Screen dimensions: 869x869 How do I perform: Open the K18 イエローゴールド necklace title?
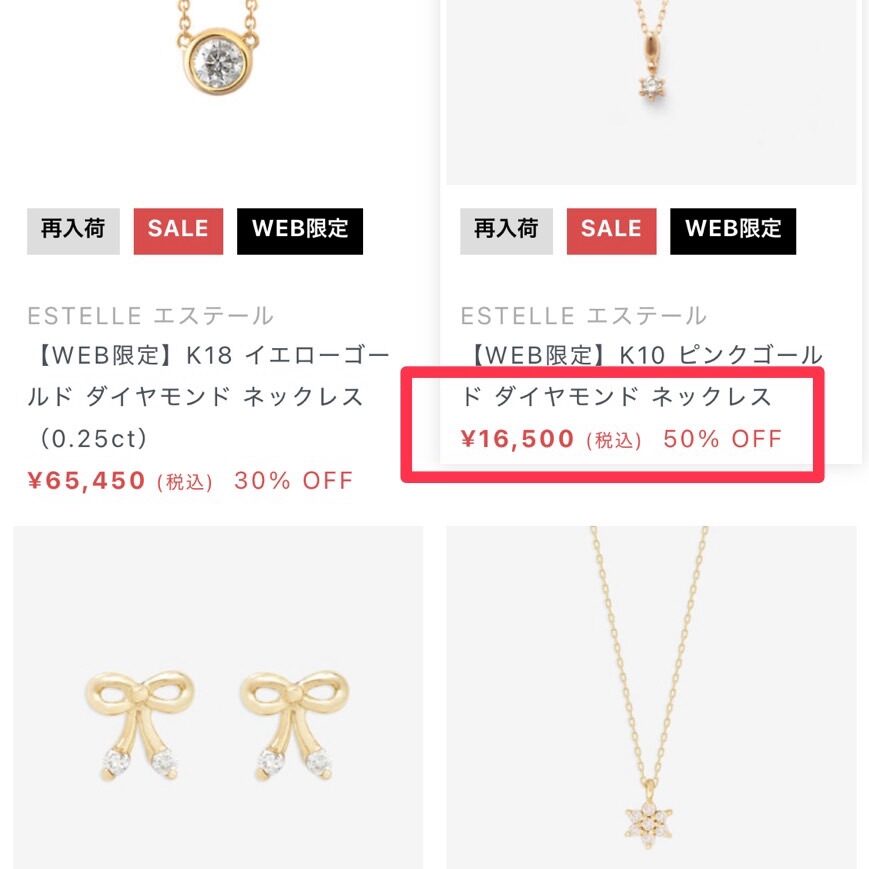click(209, 396)
